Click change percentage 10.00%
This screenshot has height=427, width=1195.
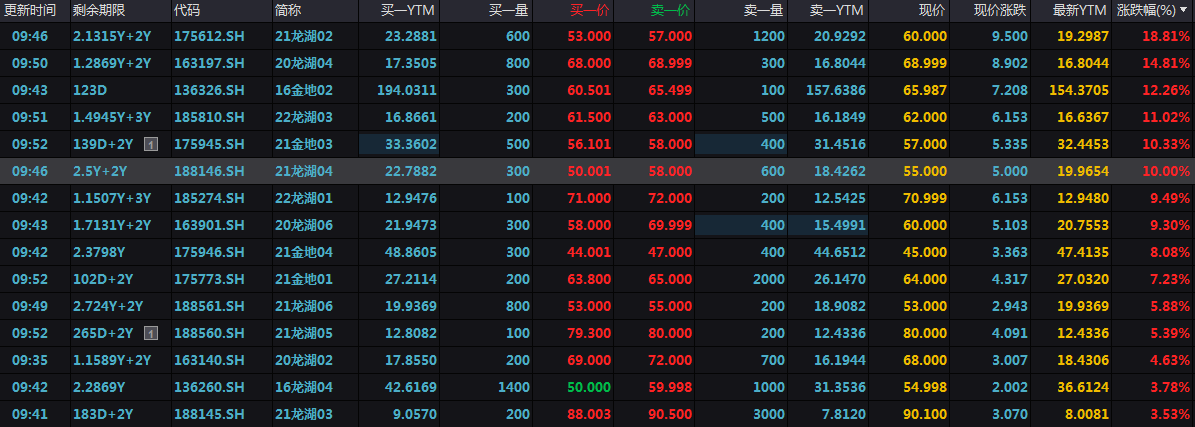click(1165, 172)
